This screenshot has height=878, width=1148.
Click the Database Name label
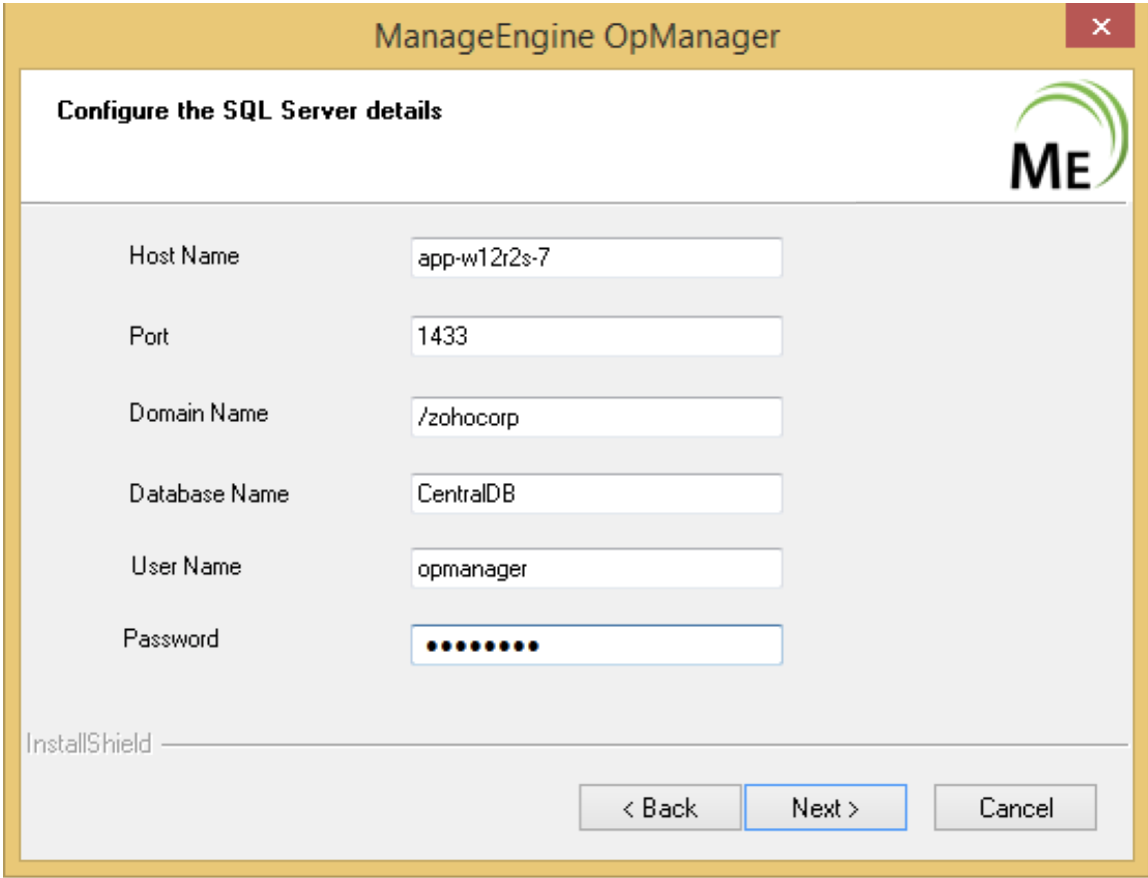208,493
